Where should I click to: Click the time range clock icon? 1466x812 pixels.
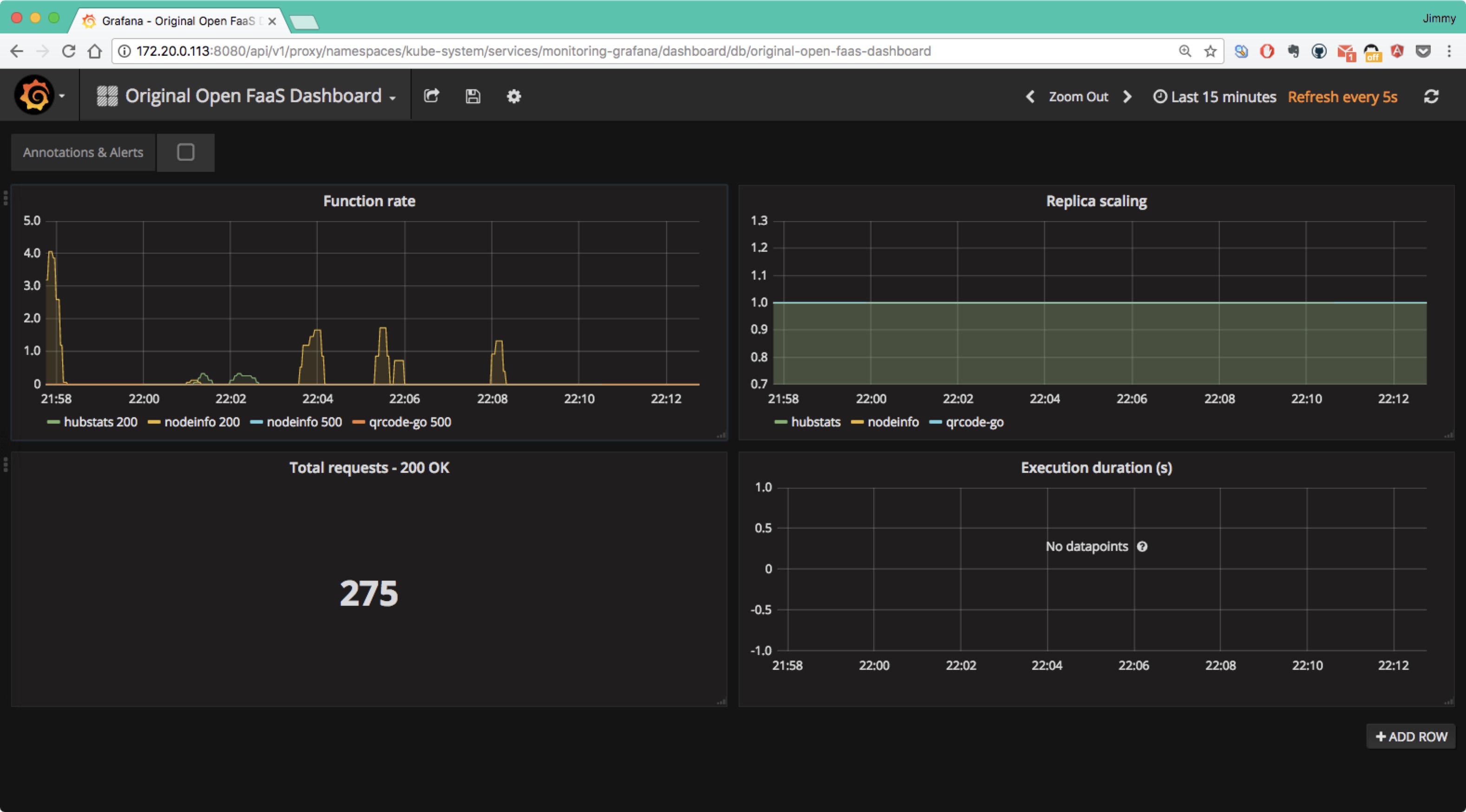coord(1160,96)
